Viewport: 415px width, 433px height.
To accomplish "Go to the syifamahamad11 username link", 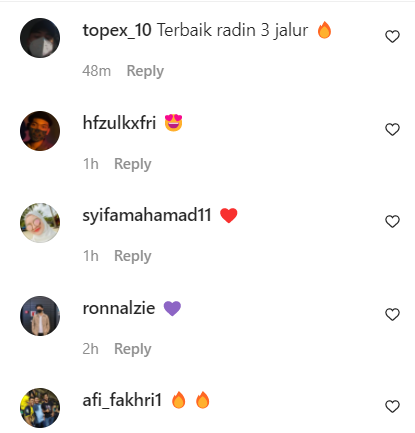I will pos(147,216).
